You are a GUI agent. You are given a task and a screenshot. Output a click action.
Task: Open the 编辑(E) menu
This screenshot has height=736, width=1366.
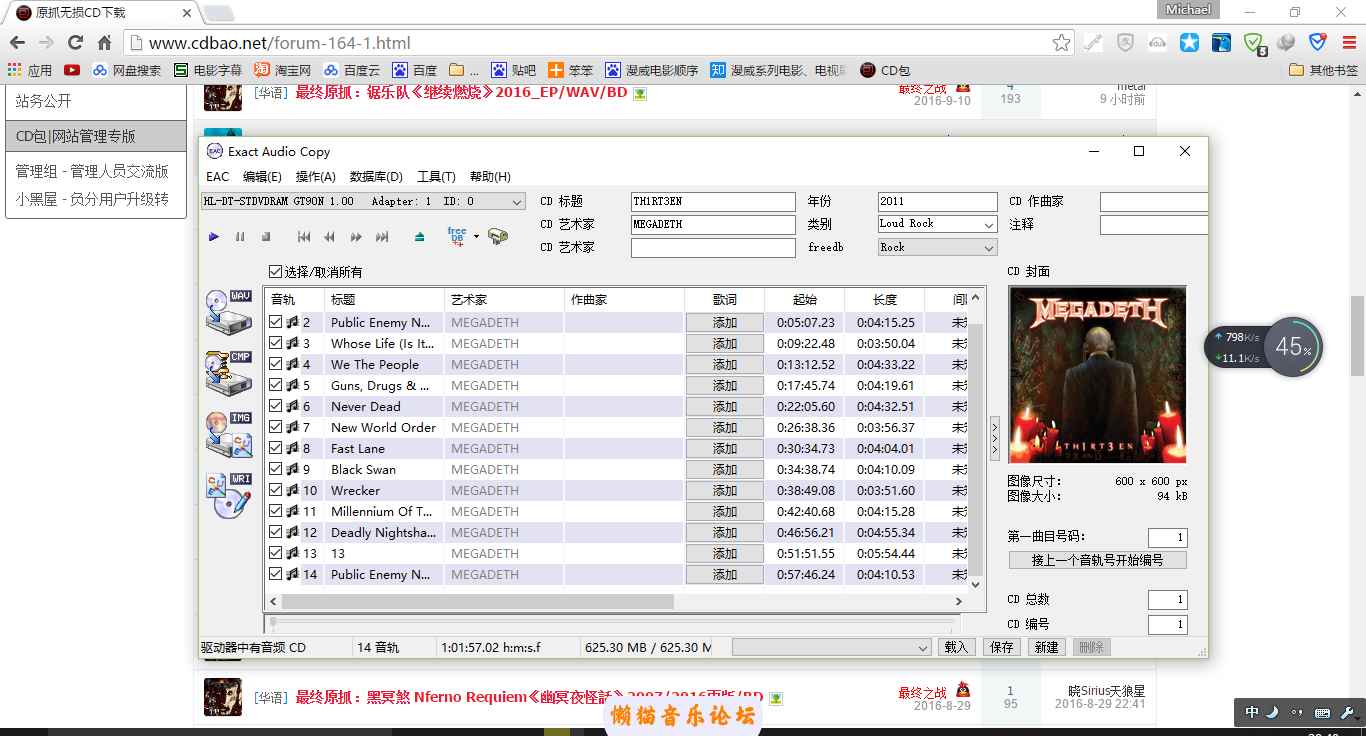click(262, 176)
